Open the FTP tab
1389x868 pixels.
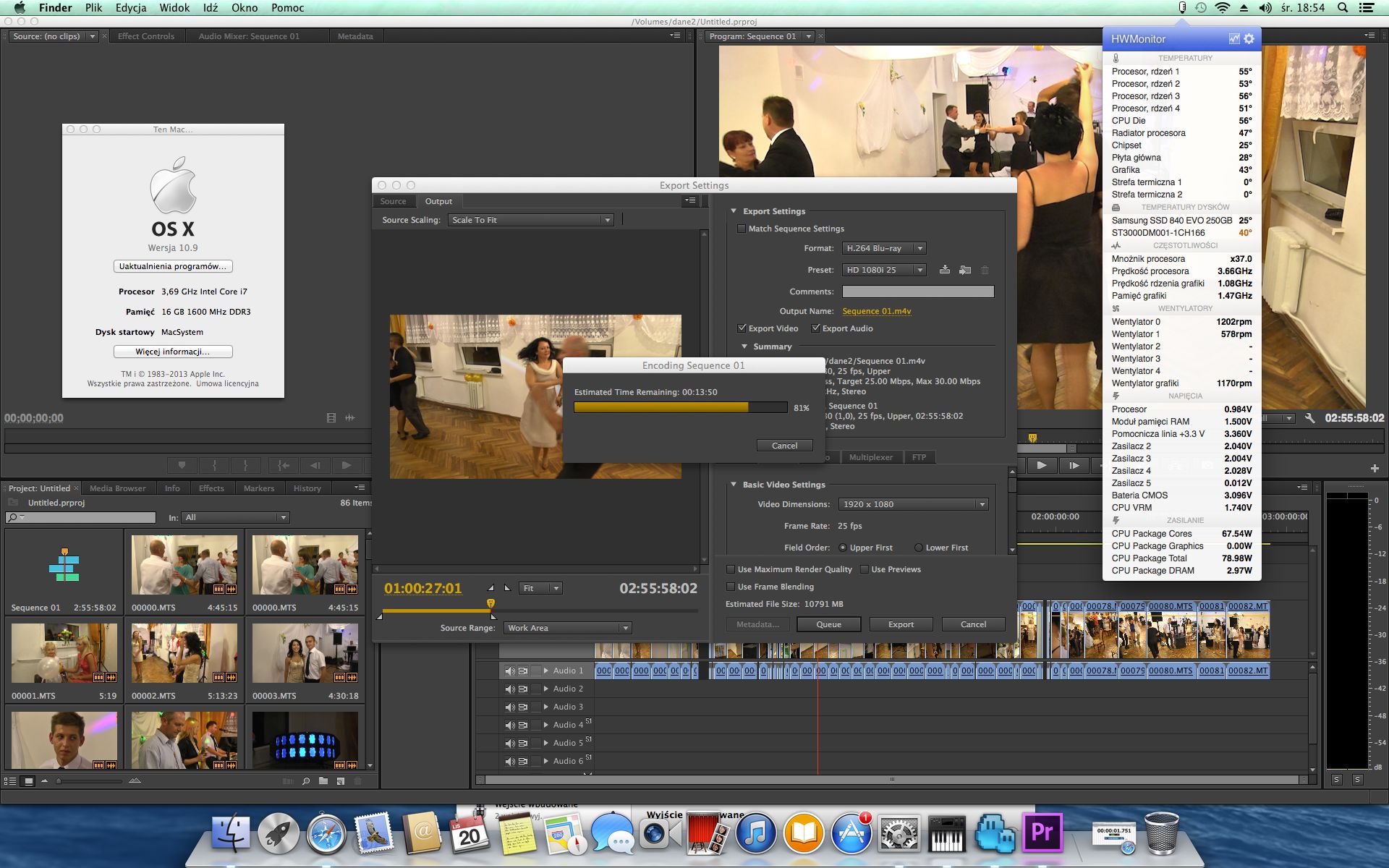tap(919, 457)
